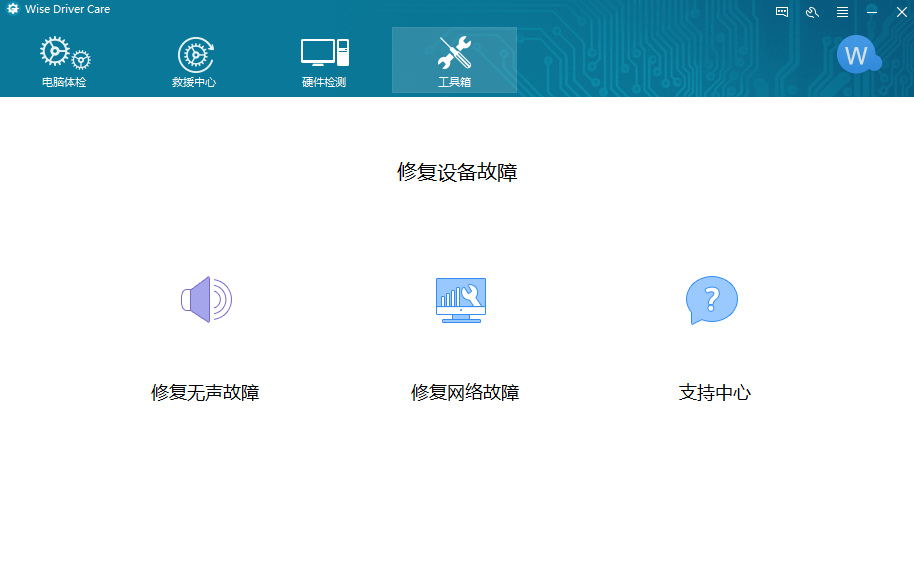The height and width of the screenshot is (575, 914).
Task: Close the Wise Driver Care window
Action: [x=900, y=12]
